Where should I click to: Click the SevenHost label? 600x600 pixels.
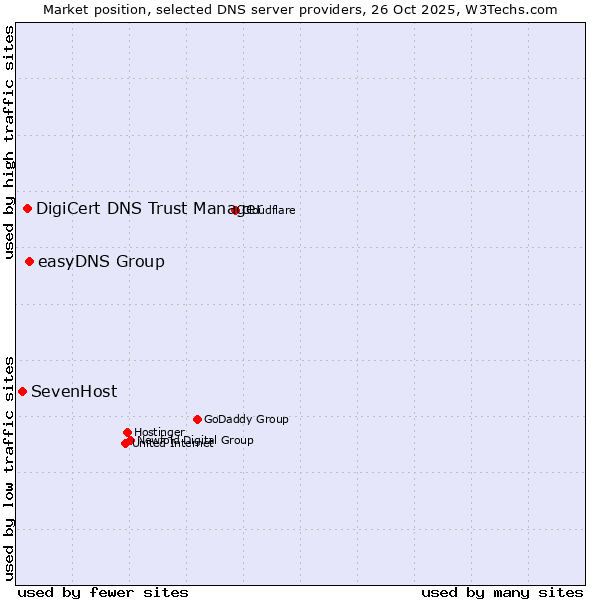[74, 391]
